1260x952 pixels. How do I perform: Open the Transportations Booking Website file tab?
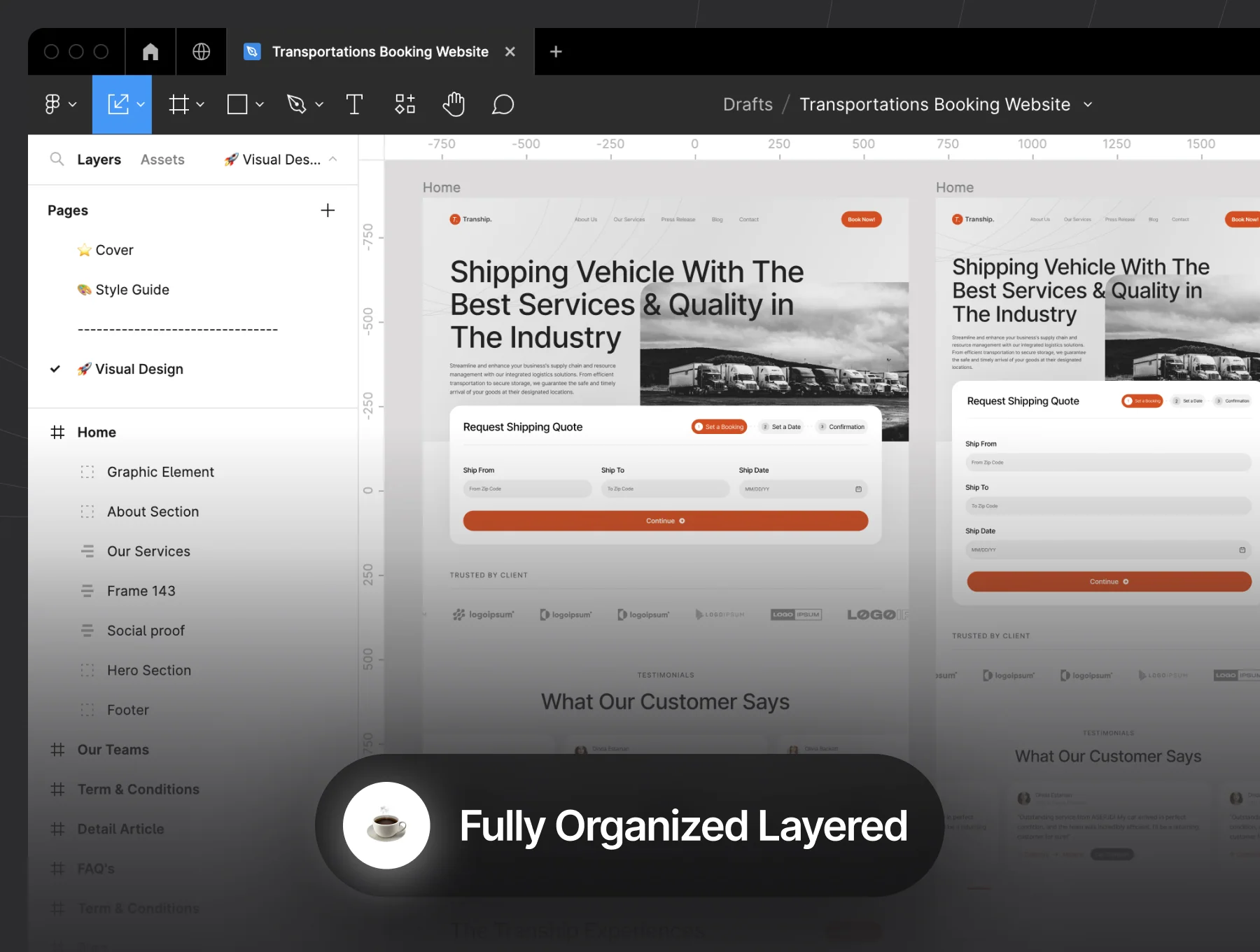(380, 51)
